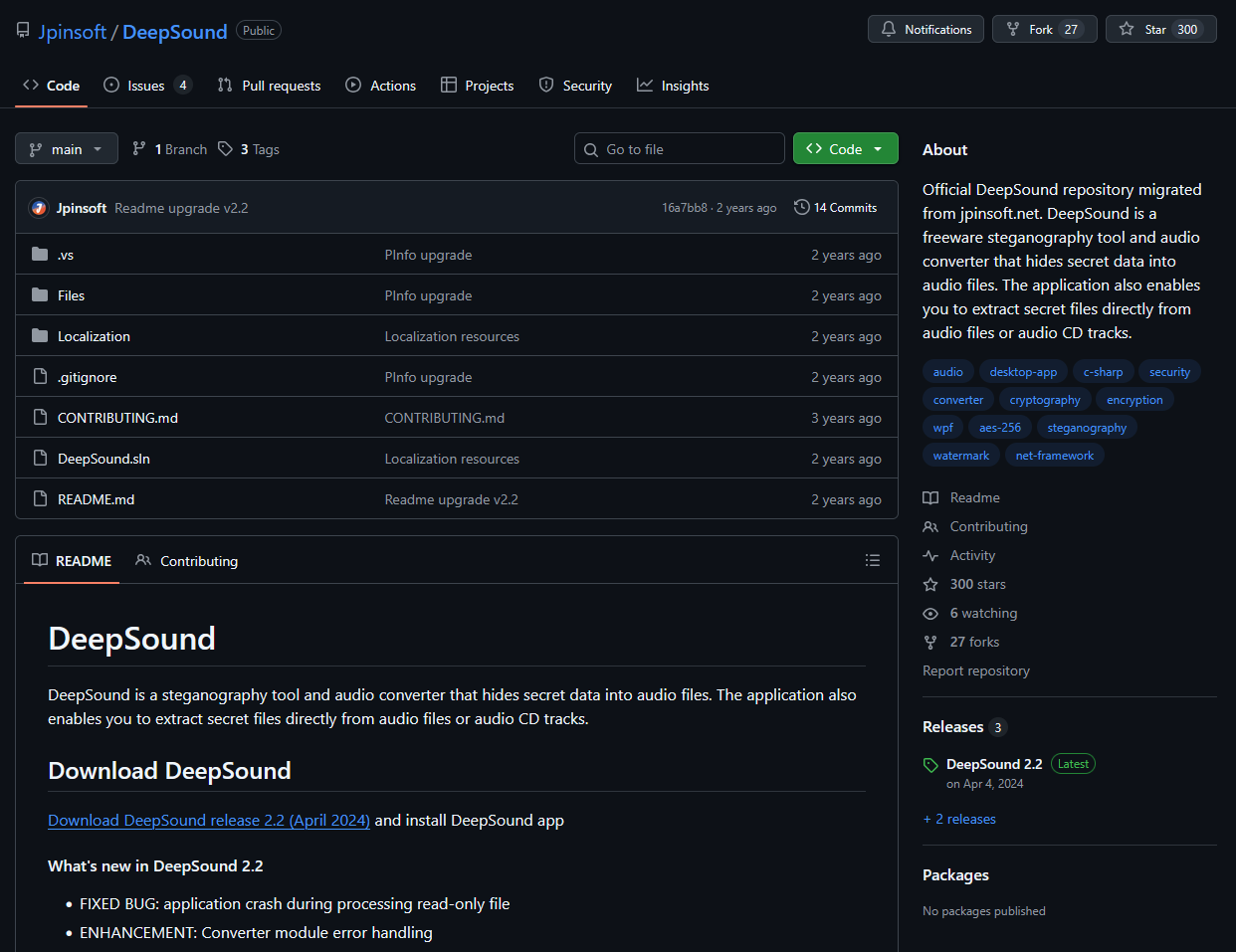Open the Insights tab
1236x952 pixels.
(x=673, y=86)
